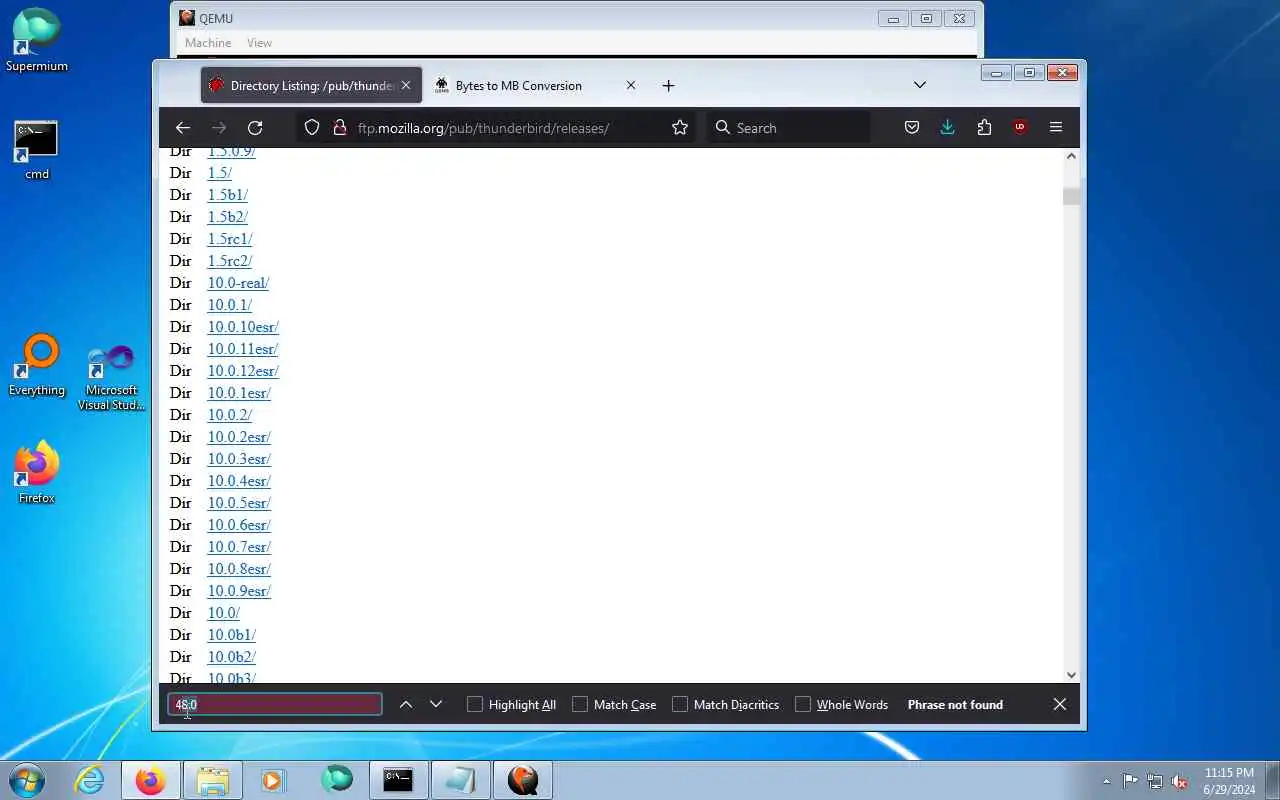Open the 10.0.2/ directory link
The width and height of the screenshot is (1280, 800).
pos(230,415)
